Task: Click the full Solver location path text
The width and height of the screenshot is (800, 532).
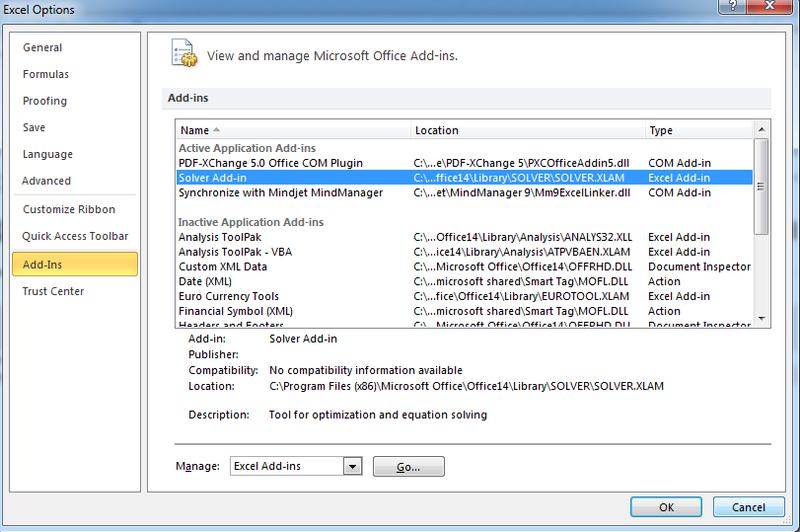Action: click(x=466, y=386)
